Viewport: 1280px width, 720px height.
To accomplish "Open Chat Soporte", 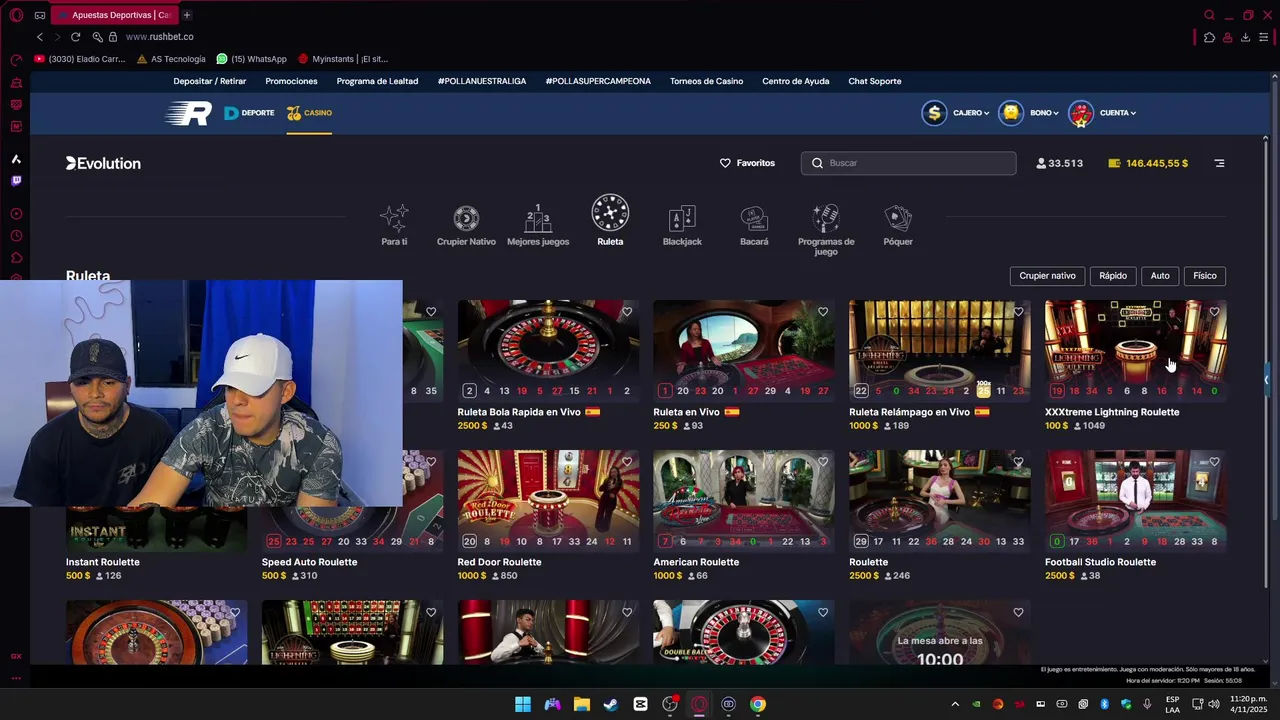I will click(x=875, y=81).
